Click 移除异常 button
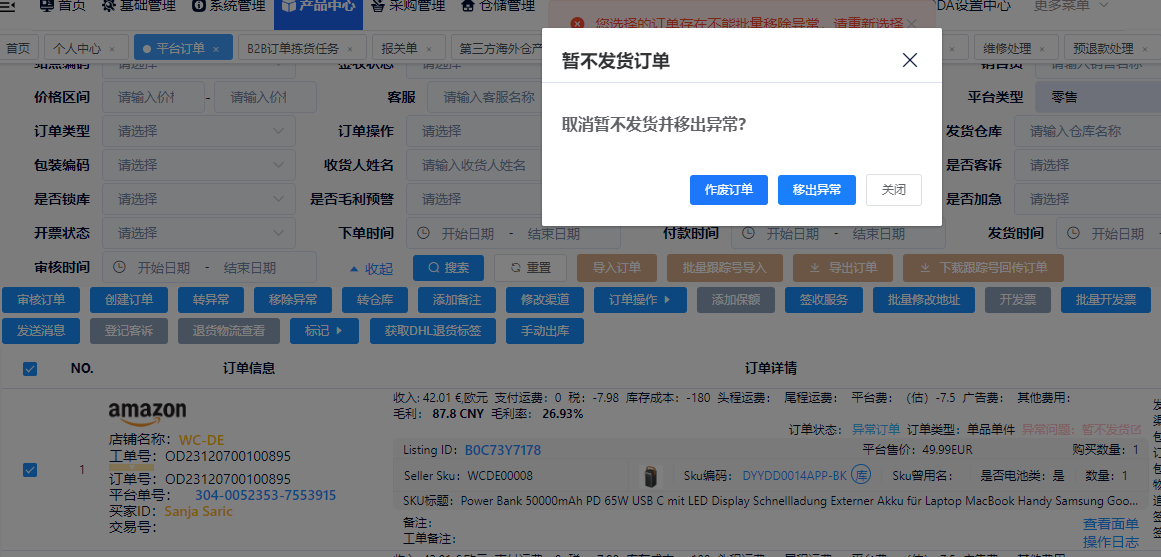The width and height of the screenshot is (1161, 557). pos(293,300)
